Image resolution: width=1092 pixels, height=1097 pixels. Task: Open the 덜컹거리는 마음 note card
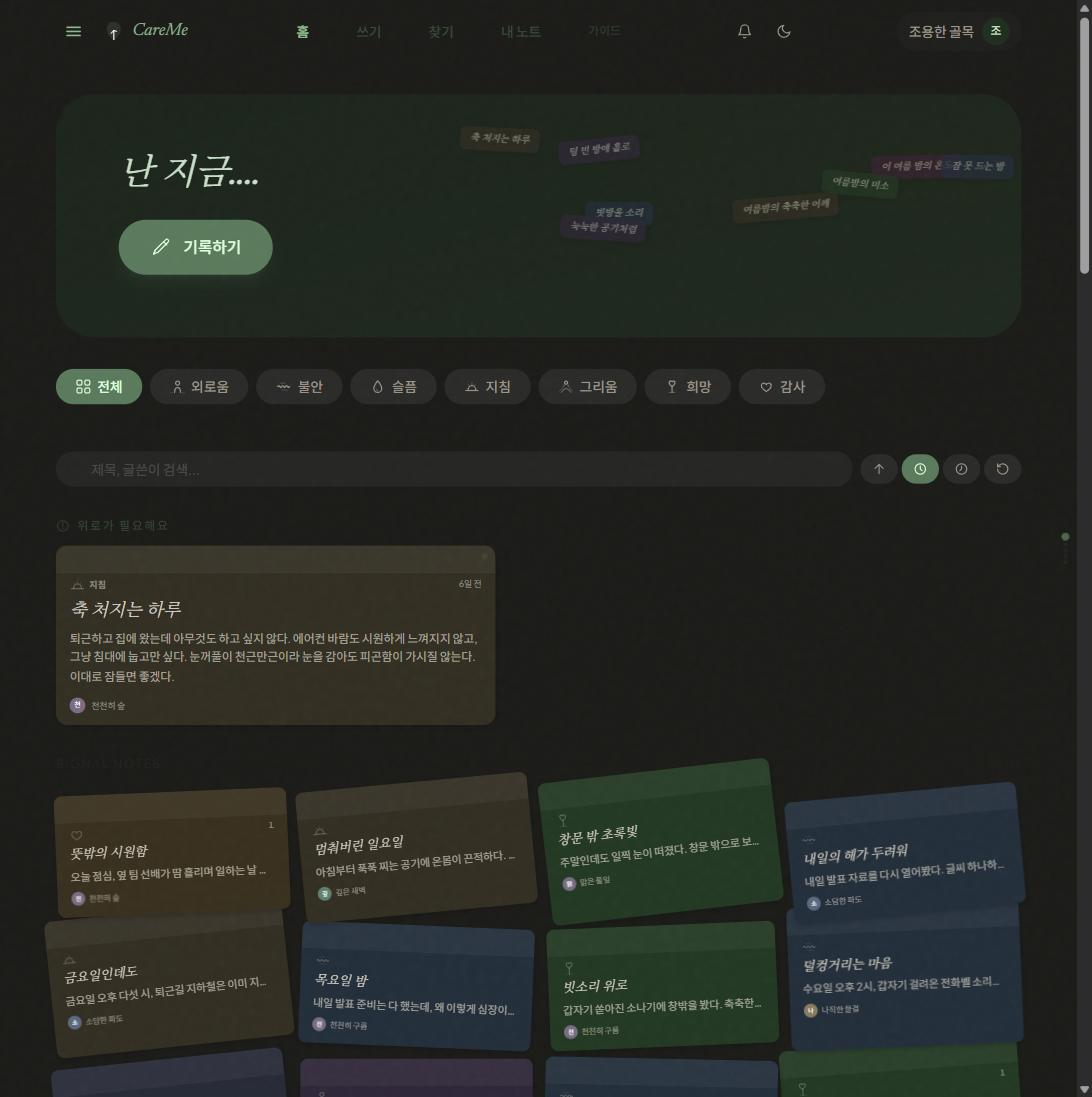pyautogui.click(x=906, y=977)
